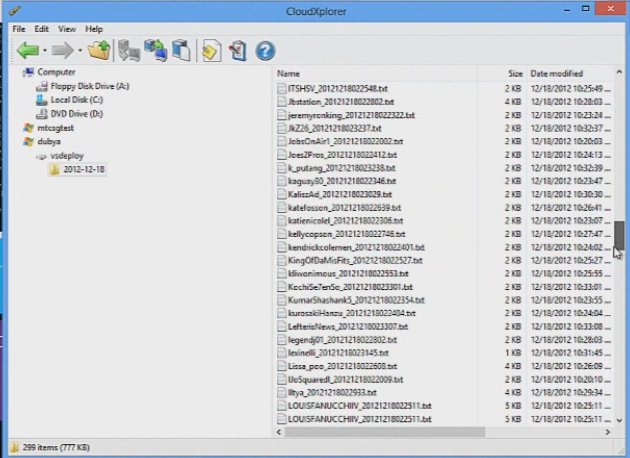Click the Windows flag icon beside dubya

(x=29, y=141)
